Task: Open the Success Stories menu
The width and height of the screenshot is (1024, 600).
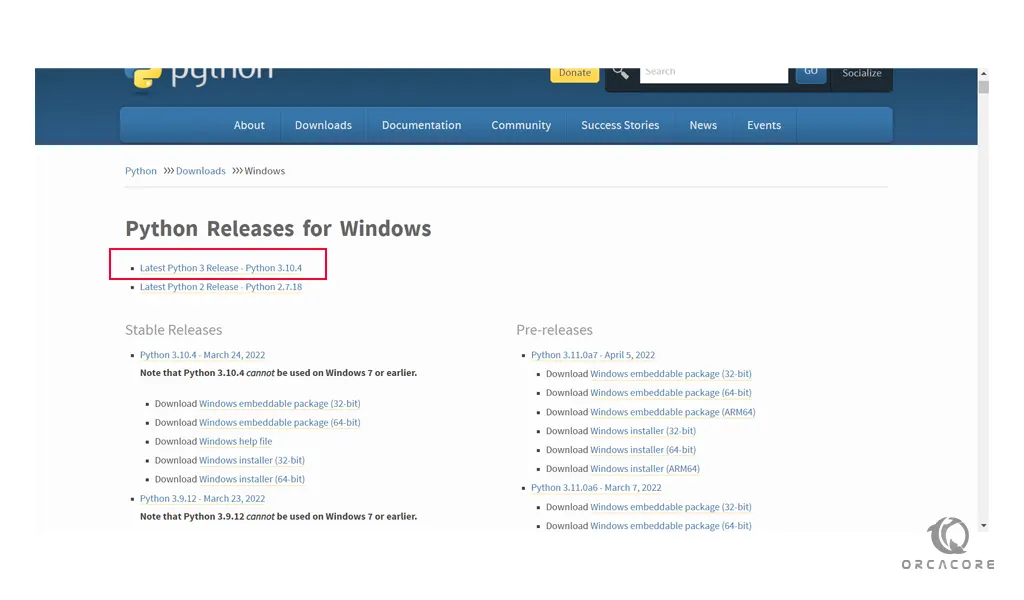Action: tap(620, 125)
